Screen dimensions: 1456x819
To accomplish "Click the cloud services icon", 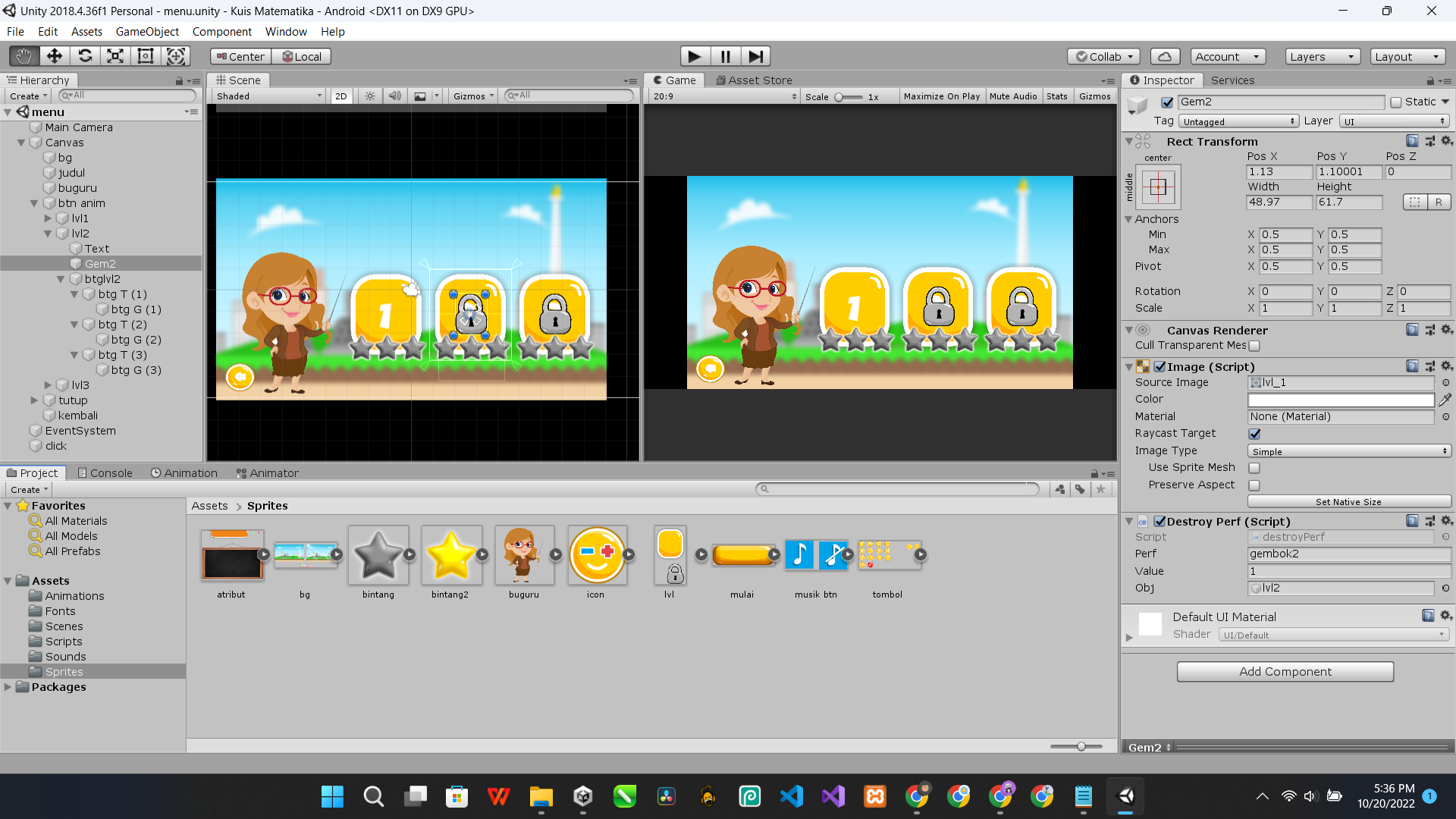I will (1165, 56).
